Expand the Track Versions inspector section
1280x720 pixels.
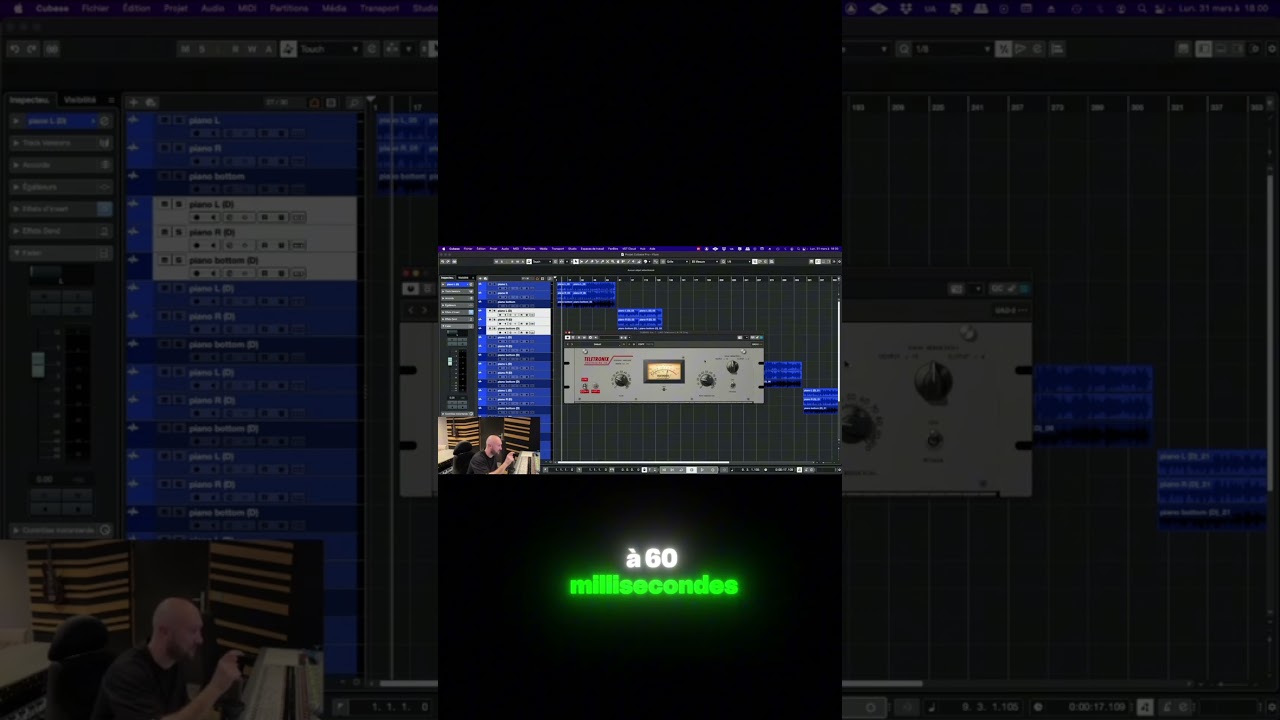coord(61,143)
